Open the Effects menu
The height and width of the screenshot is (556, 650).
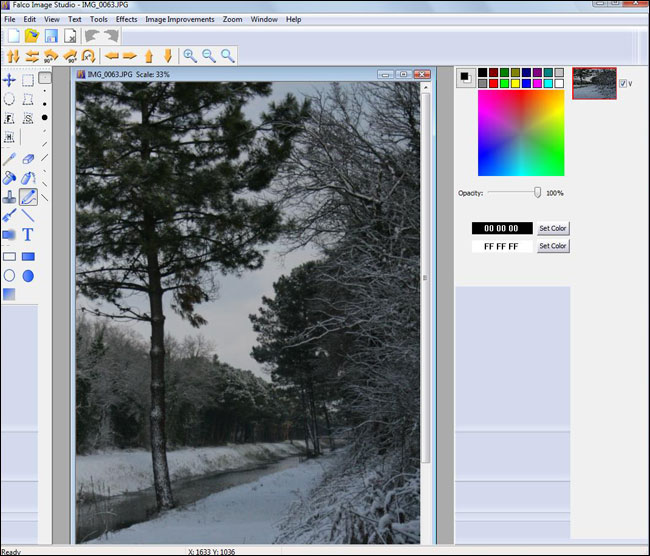point(126,19)
